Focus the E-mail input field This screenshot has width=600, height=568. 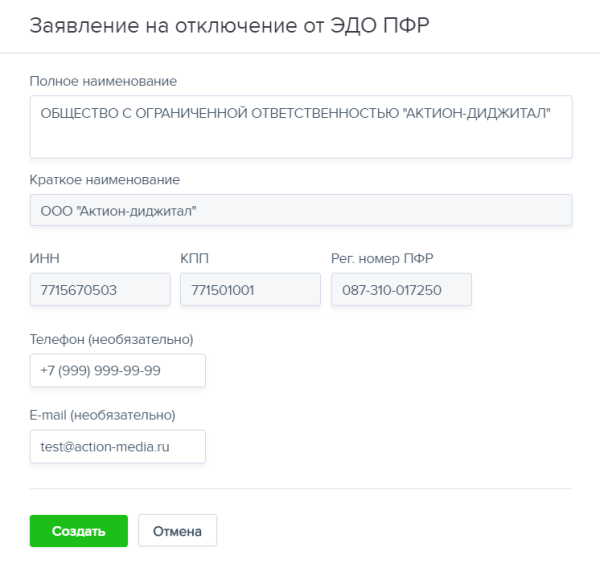click(x=118, y=447)
